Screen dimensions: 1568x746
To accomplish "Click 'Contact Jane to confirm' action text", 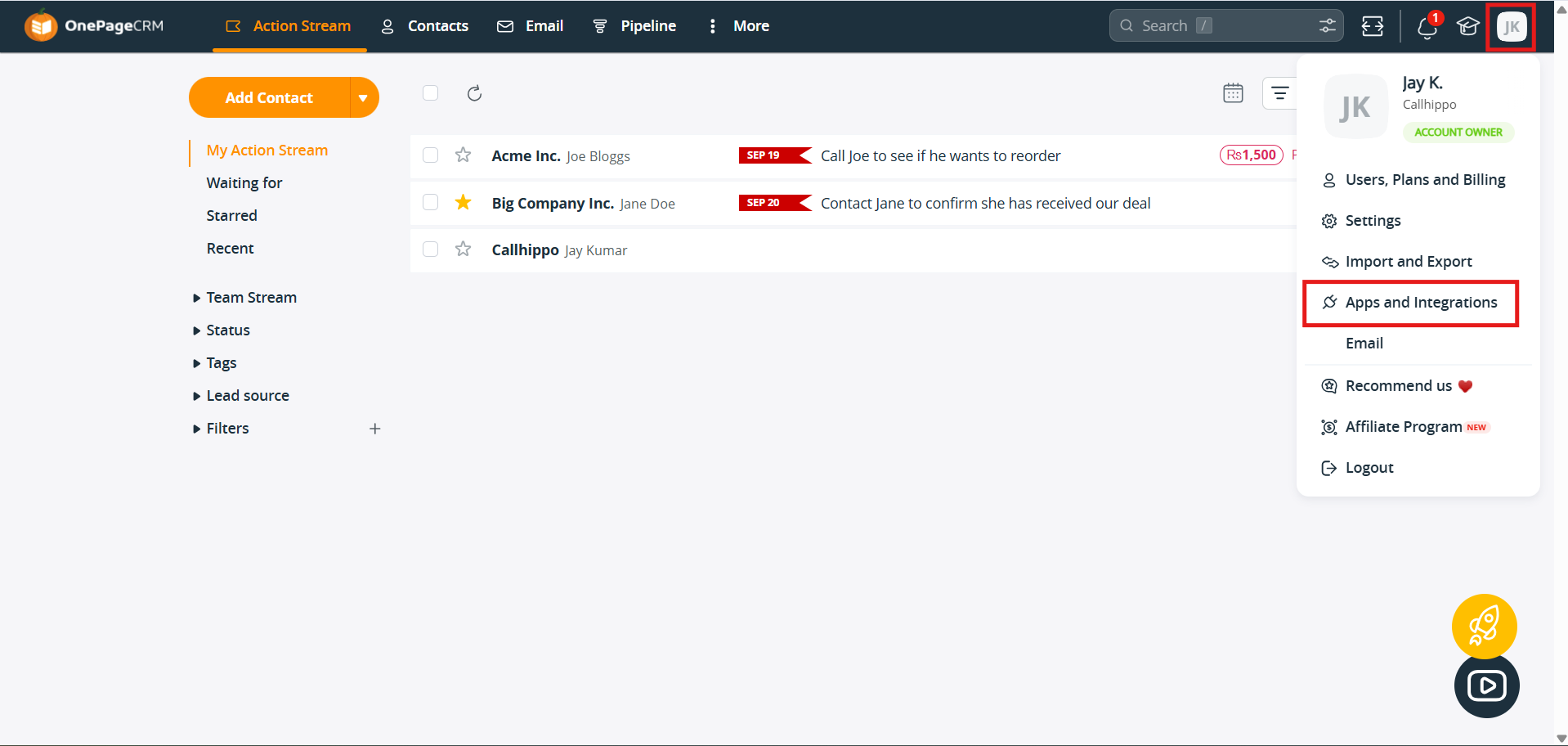I will click(985, 203).
